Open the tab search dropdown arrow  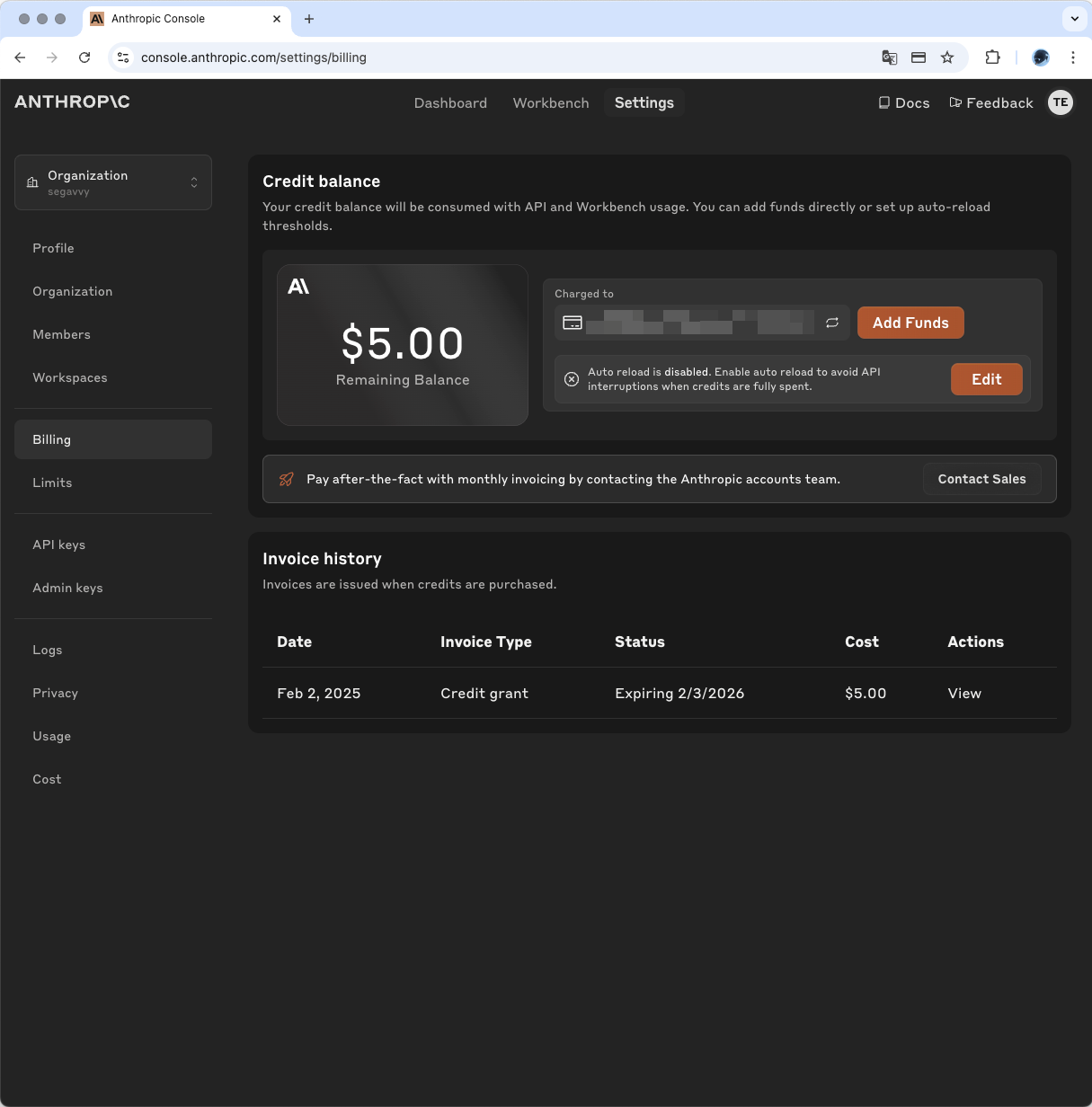(x=1075, y=19)
